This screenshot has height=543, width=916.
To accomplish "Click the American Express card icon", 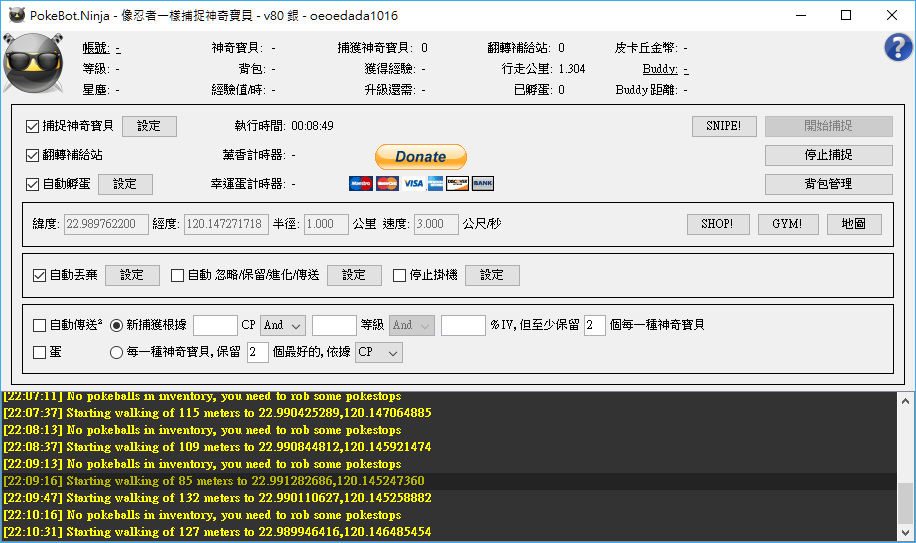I will click(x=435, y=183).
